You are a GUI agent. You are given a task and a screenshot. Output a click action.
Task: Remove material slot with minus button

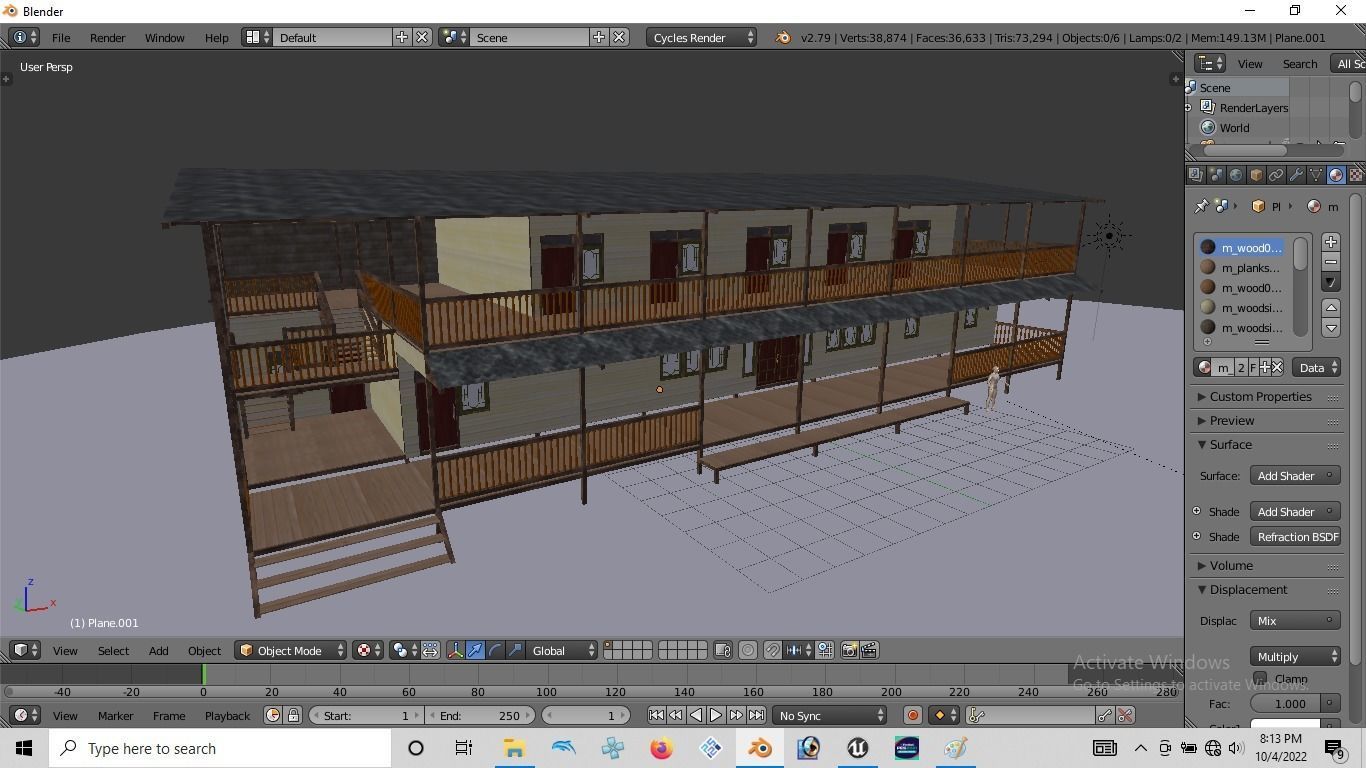click(x=1331, y=262)
